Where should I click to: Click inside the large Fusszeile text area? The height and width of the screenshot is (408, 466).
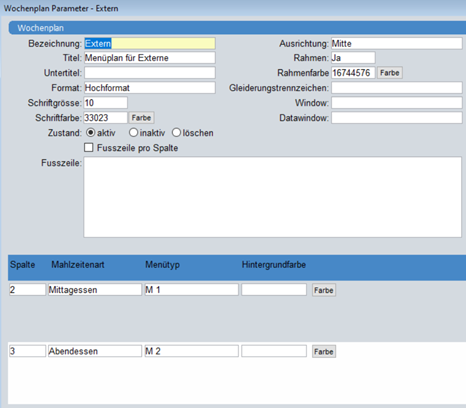(272, 197)
